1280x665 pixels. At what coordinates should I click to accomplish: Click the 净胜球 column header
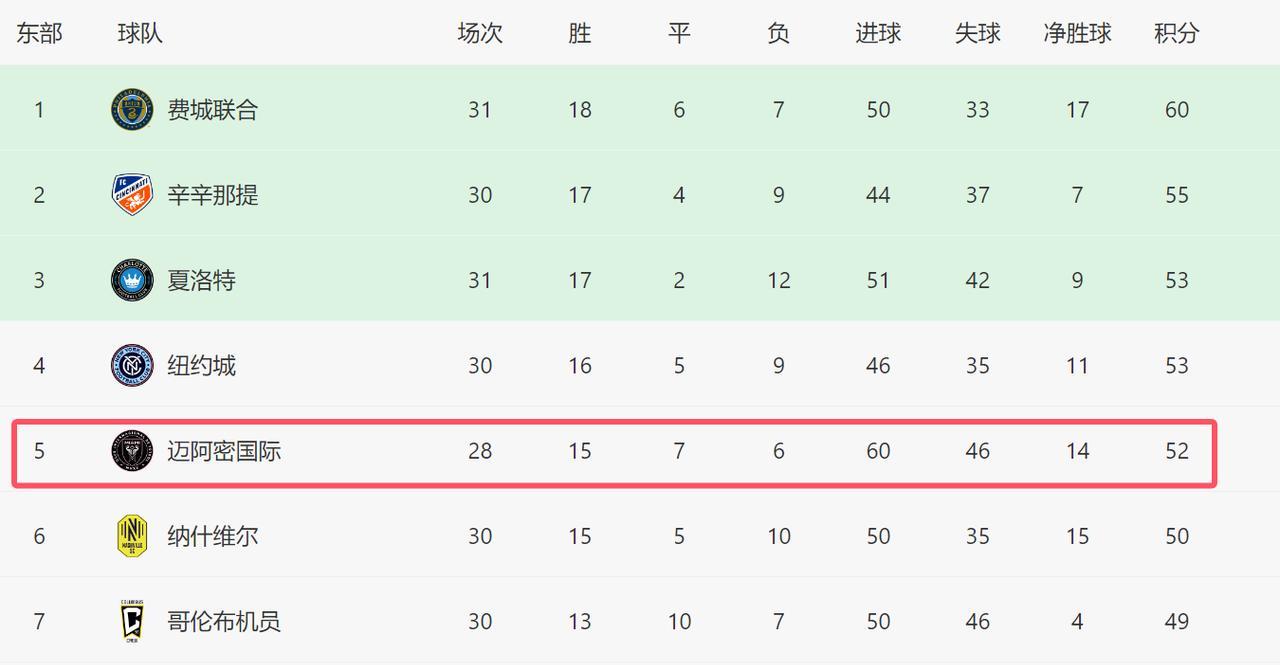coord(1077,33)
